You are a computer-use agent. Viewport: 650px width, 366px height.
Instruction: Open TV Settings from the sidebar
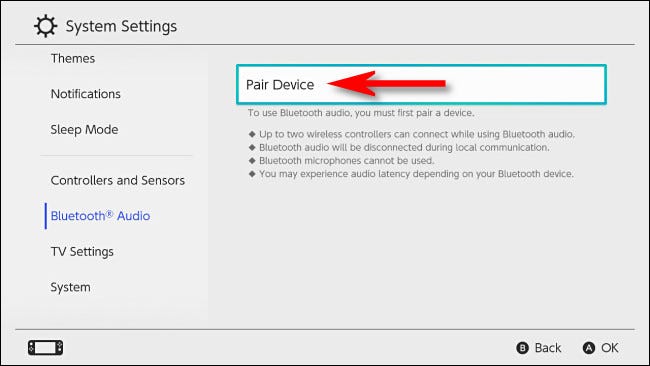coord(82,252)
